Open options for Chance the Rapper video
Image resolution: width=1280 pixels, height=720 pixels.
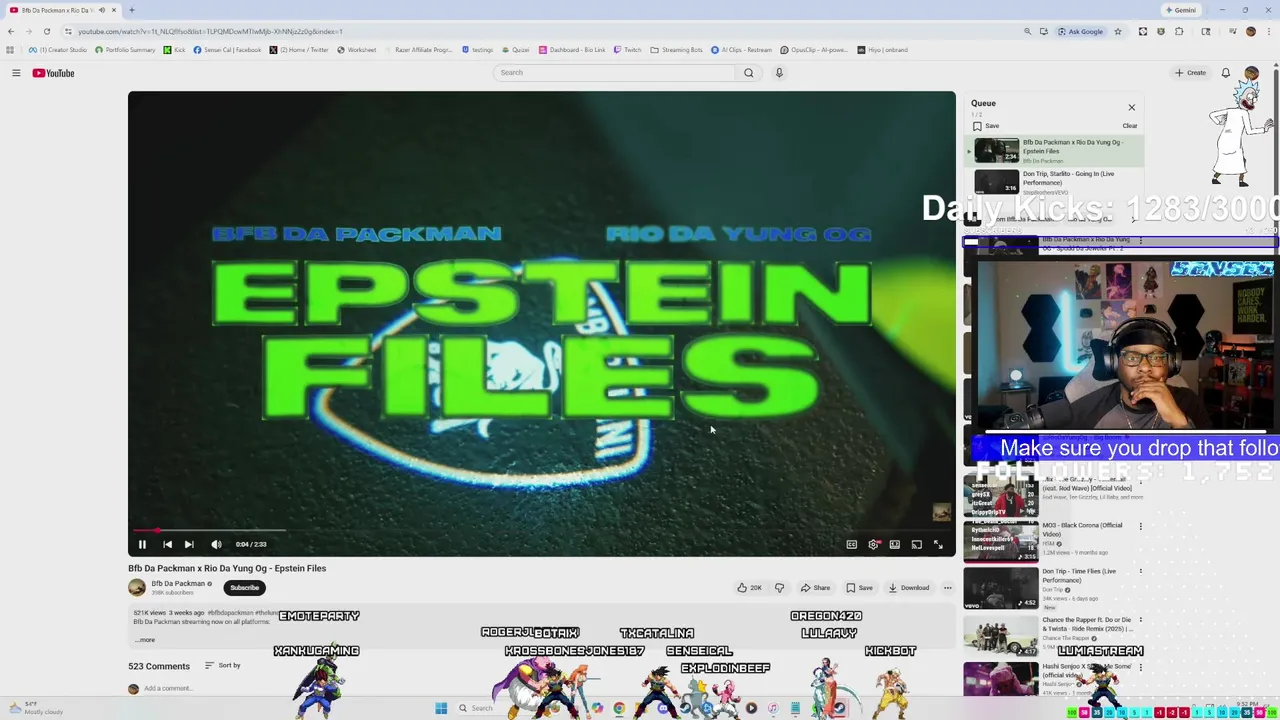tap(1141, 620)
